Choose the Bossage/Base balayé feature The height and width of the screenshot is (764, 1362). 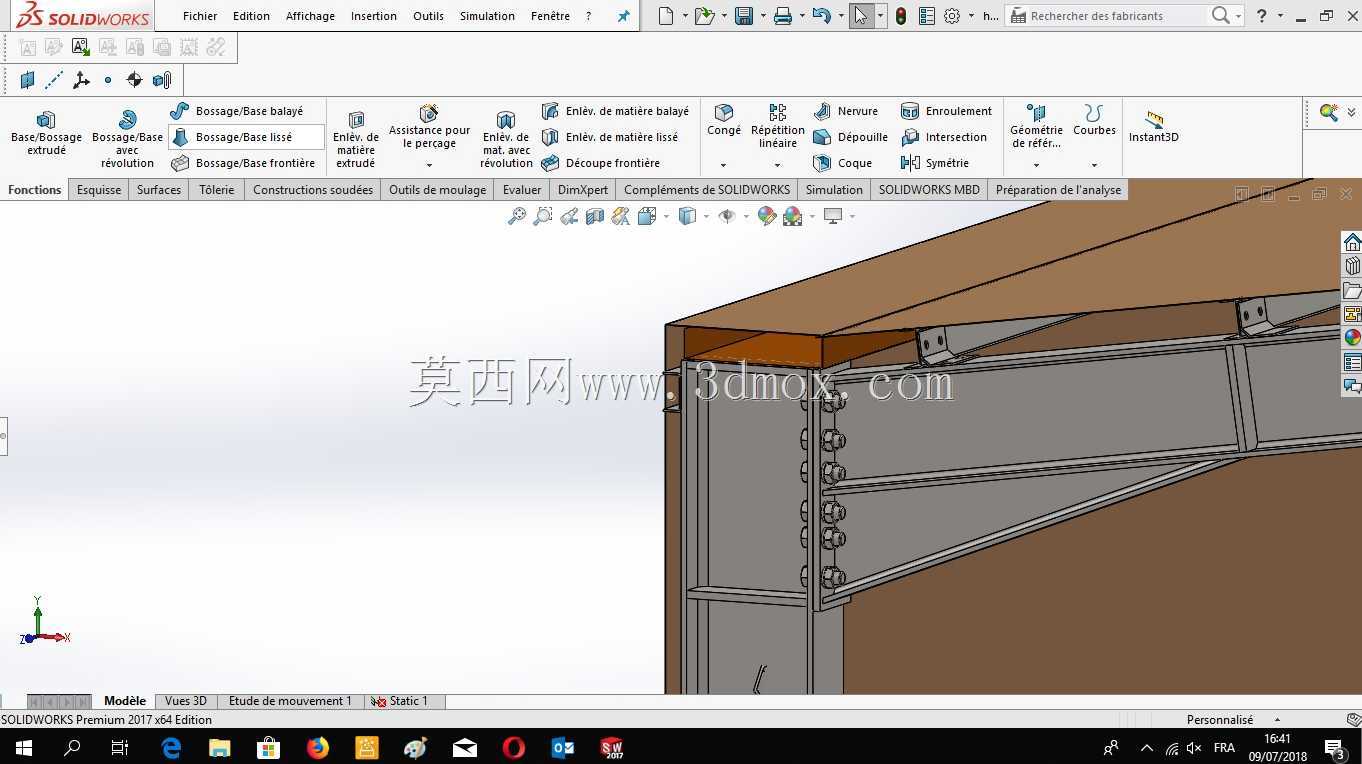click(x=237, y=111)
